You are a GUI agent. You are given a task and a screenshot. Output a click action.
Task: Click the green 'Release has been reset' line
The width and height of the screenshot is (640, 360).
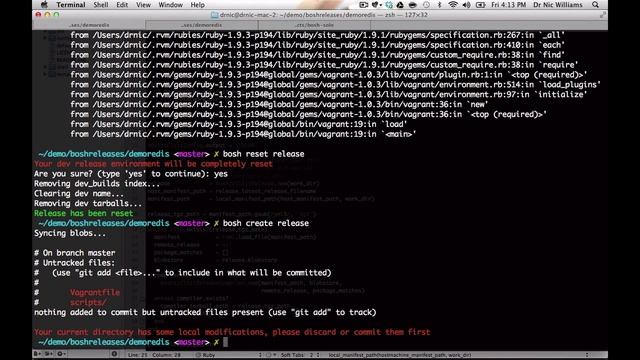84,213
